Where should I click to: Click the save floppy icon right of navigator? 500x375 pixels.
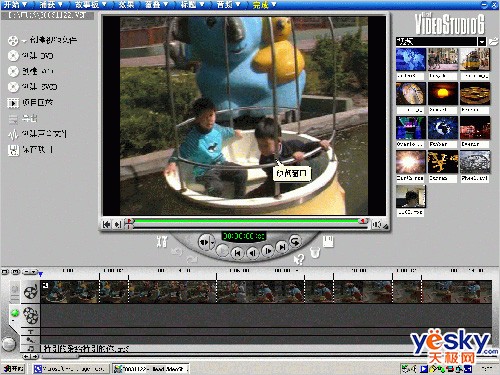(x=328, y=241)
